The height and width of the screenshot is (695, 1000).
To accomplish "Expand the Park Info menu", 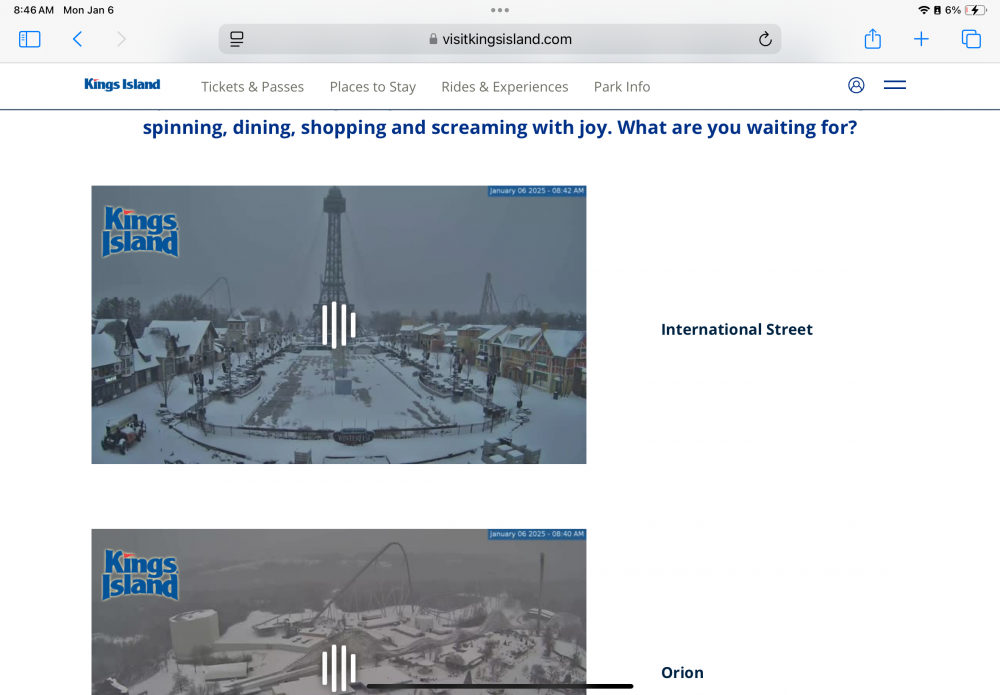I will click(x=621, y=87).
